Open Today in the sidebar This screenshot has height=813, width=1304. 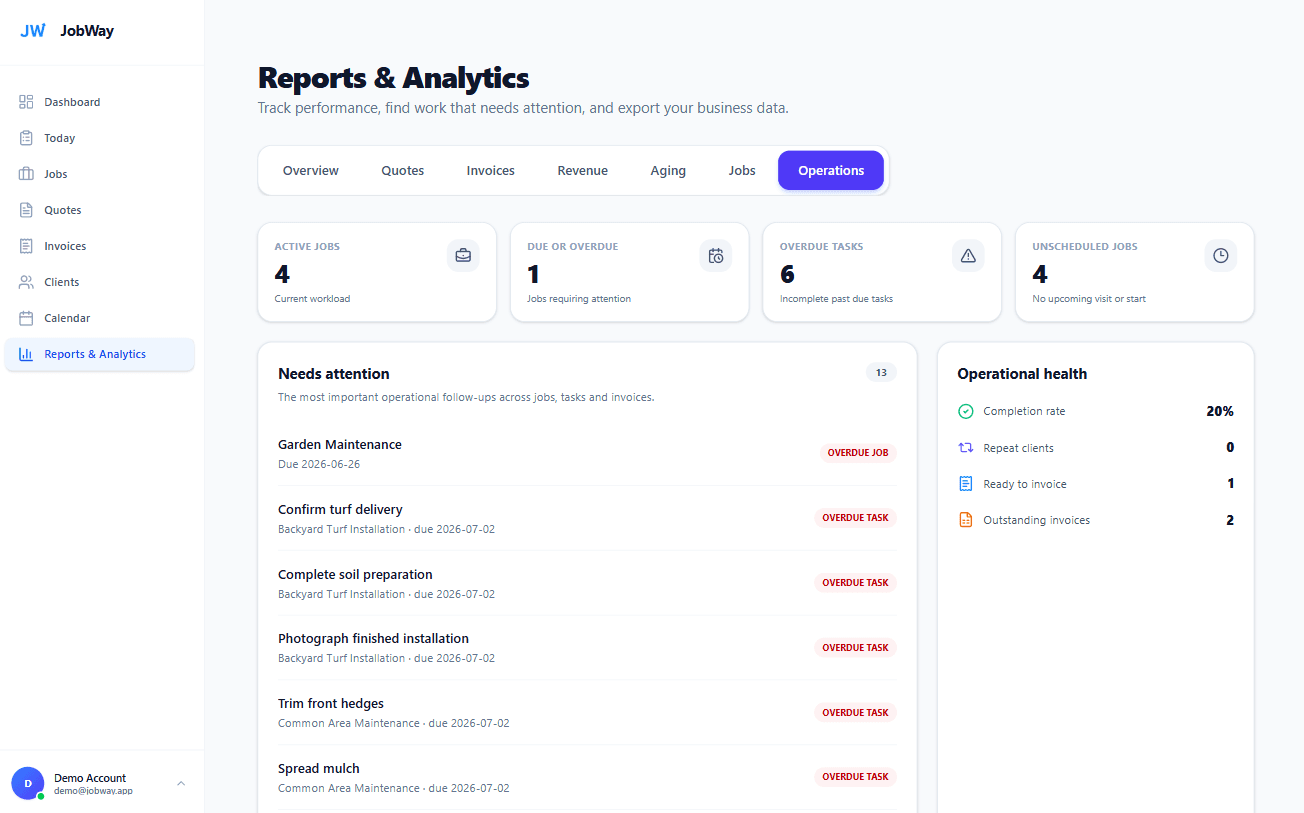[100, 138]
